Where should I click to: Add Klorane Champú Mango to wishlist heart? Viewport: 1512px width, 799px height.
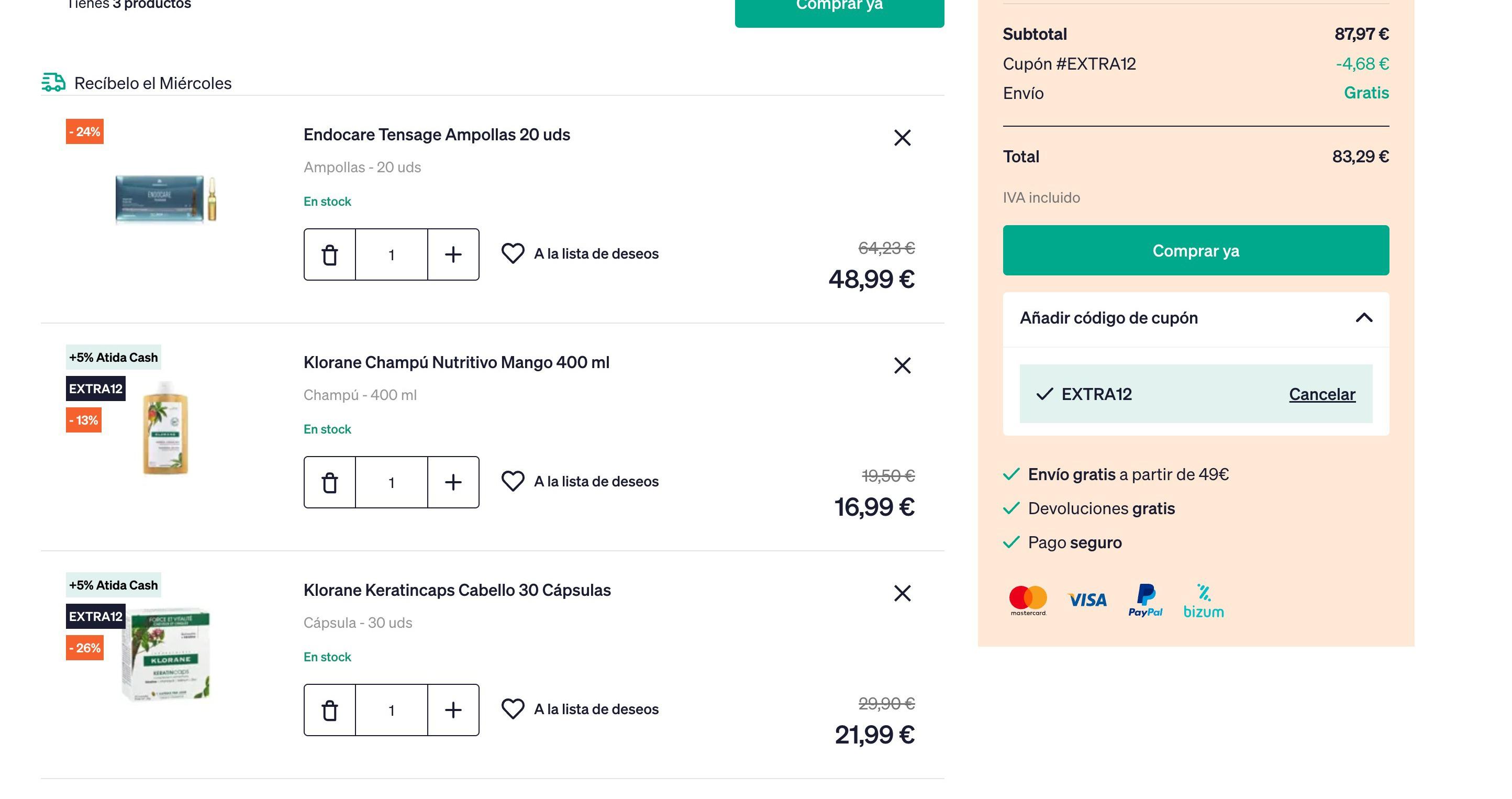click(x=513, y=481)
